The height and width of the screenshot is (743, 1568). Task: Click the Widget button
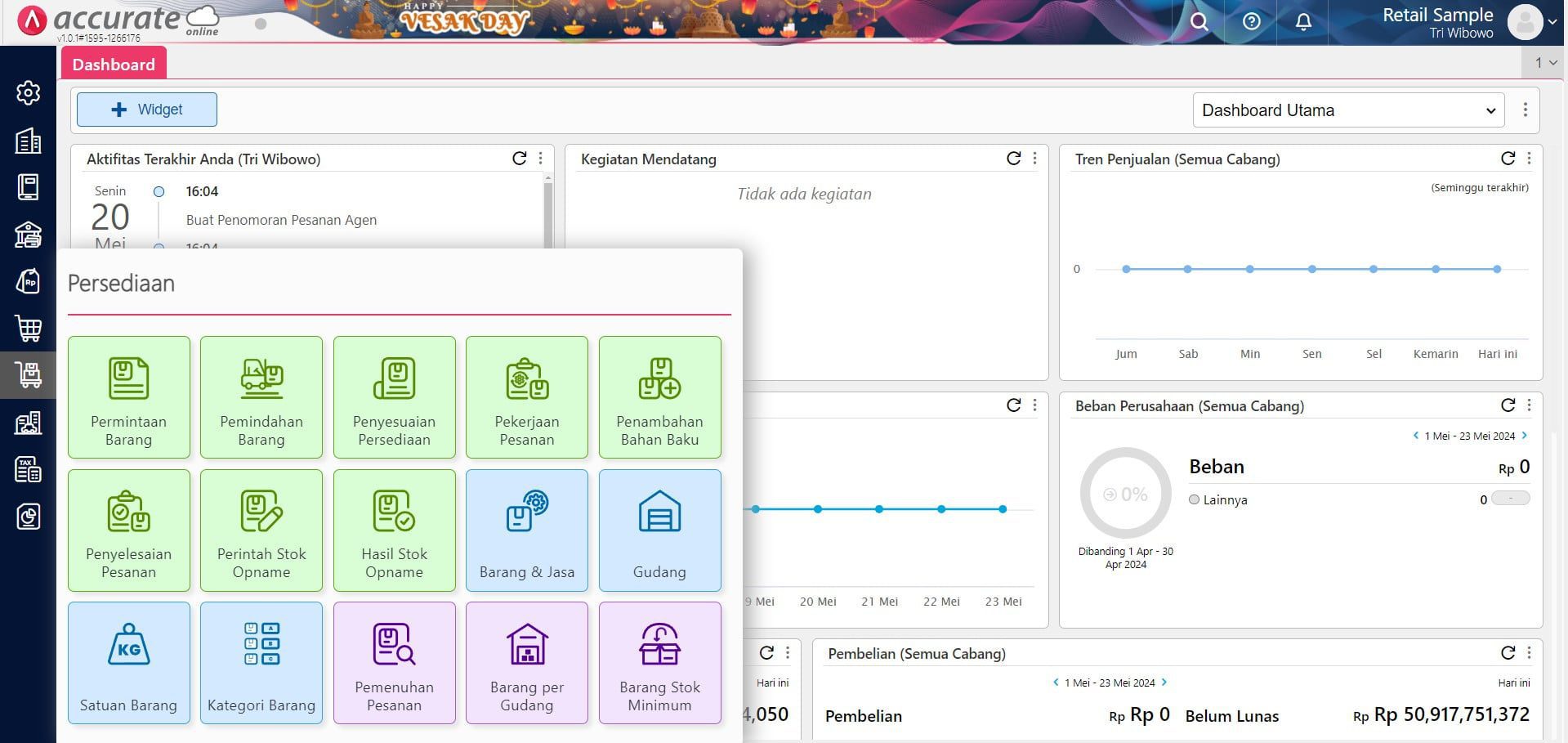pos(146,109)
